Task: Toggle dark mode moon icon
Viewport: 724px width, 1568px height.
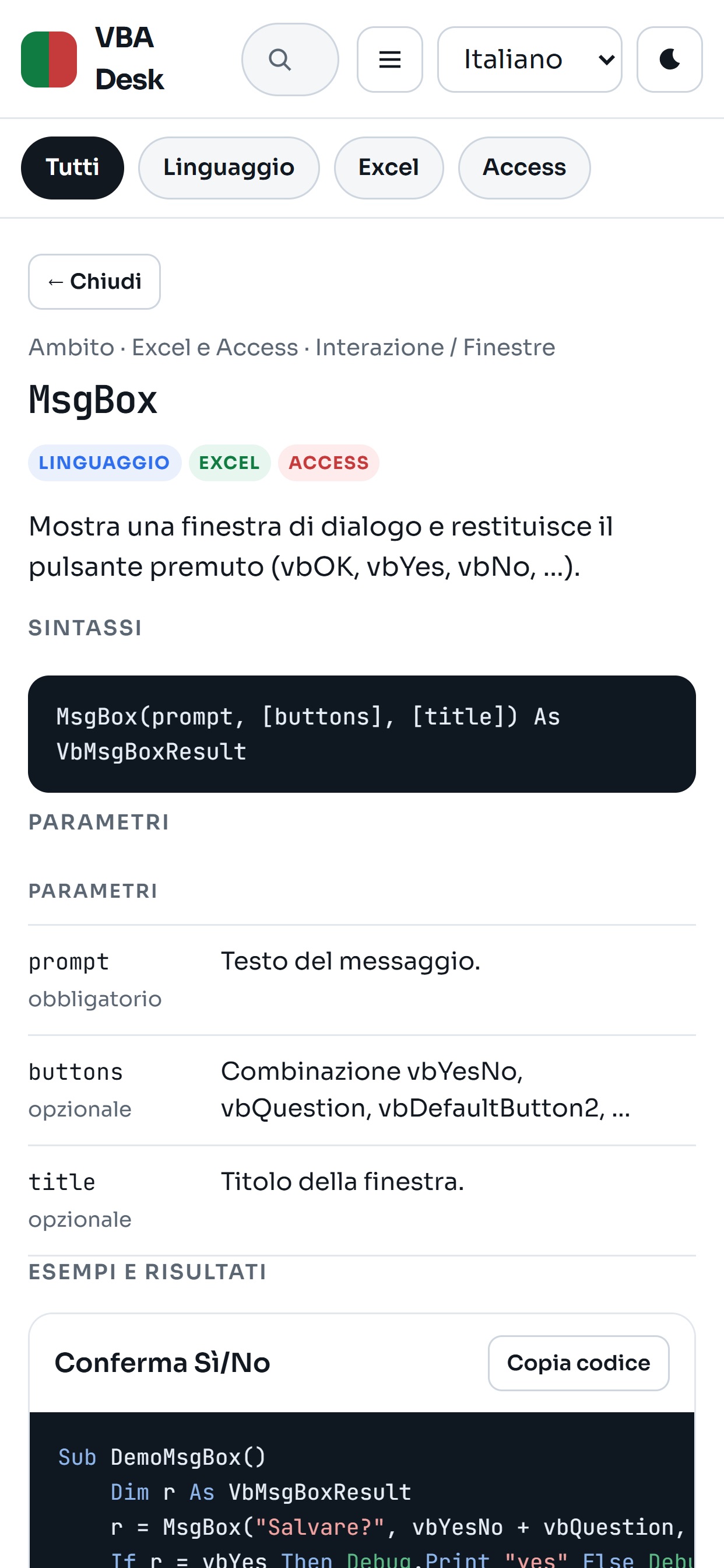Action: click(x=669, y=60)
